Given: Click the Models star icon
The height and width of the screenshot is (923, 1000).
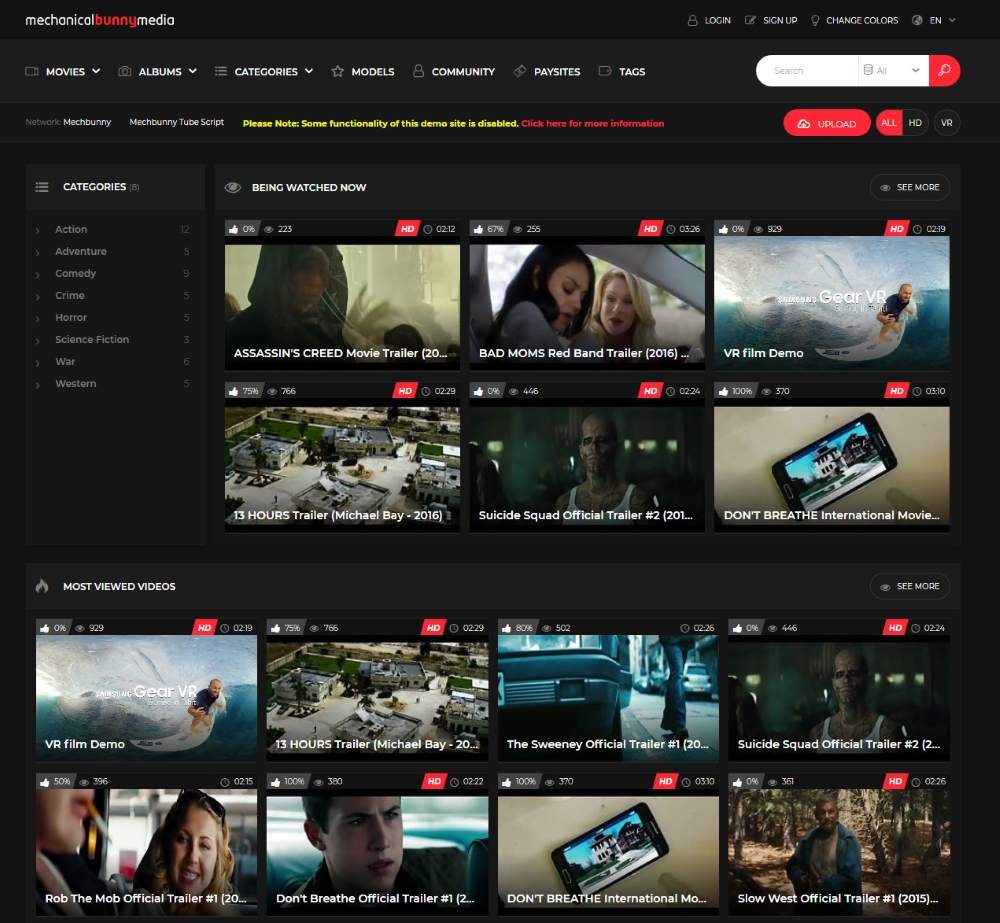Looking at the screenshot, I should (x=337, y=71).
